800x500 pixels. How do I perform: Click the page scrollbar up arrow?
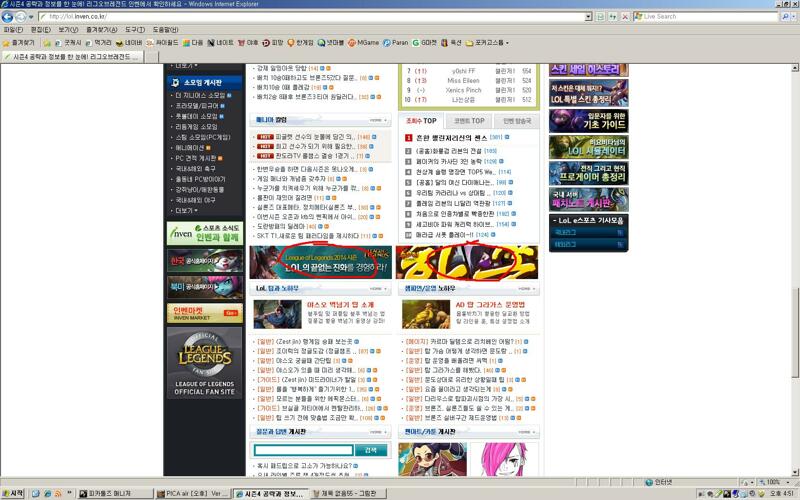coord(795,68)
